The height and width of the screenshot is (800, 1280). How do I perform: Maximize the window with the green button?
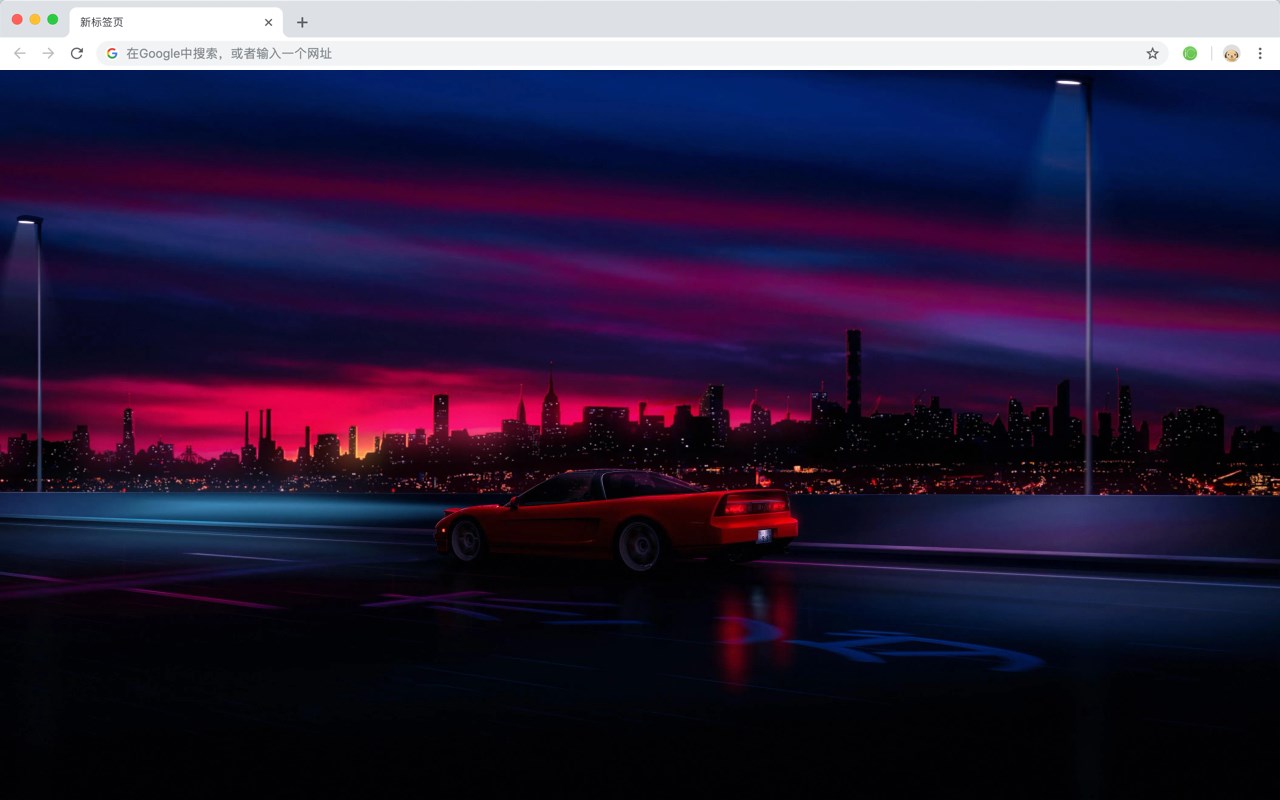(53, 19)
